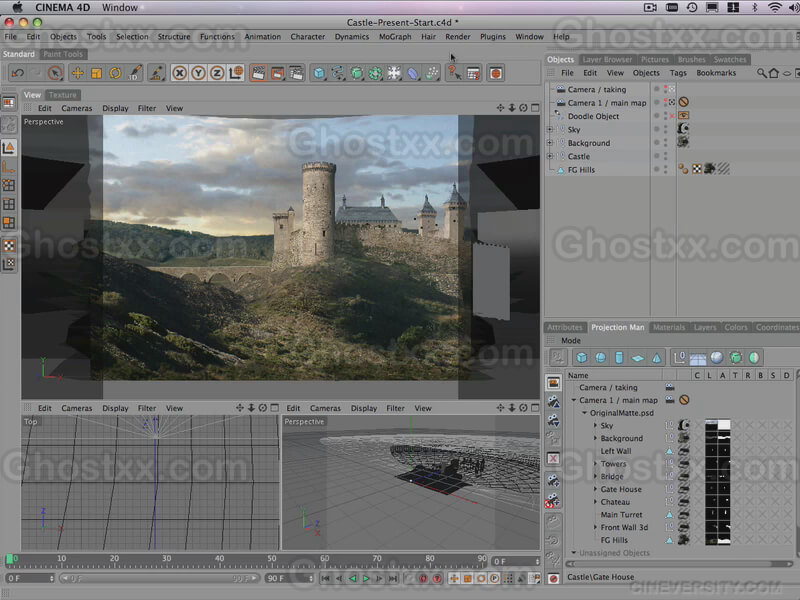Image resolution: width=800 pixels, height=600 pixels.
Task: Render to Picture Viewer icon
Action: tap(277, 73)
